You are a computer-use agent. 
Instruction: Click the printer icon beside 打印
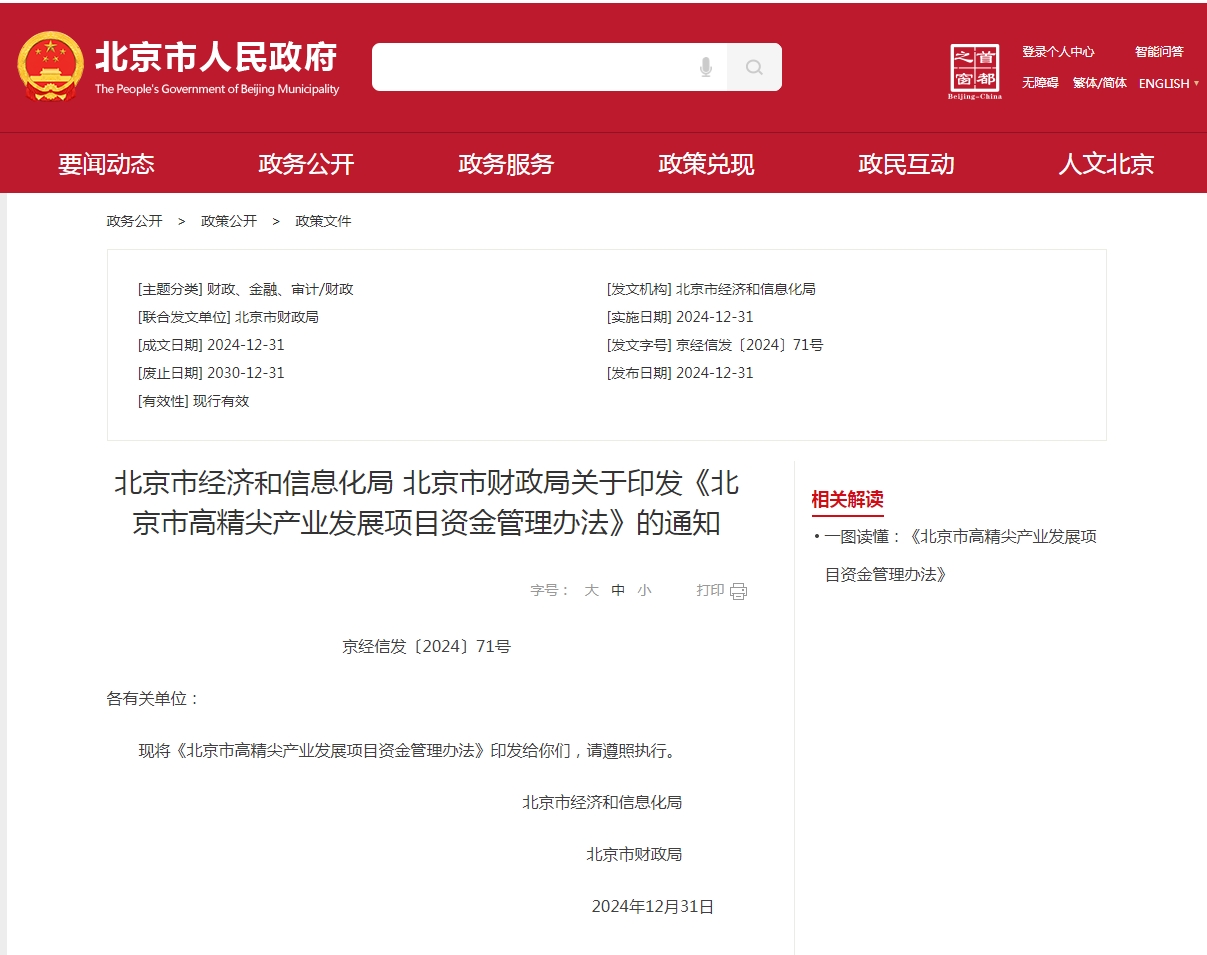[737, 590]
